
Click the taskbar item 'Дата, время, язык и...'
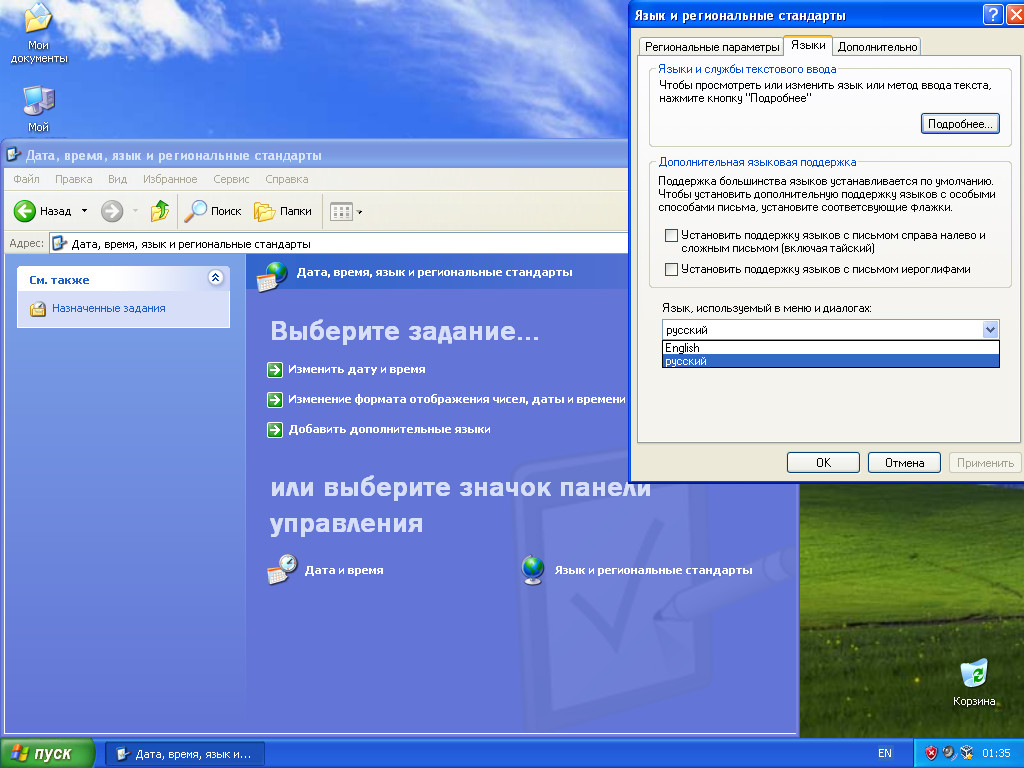pos(185,754)
